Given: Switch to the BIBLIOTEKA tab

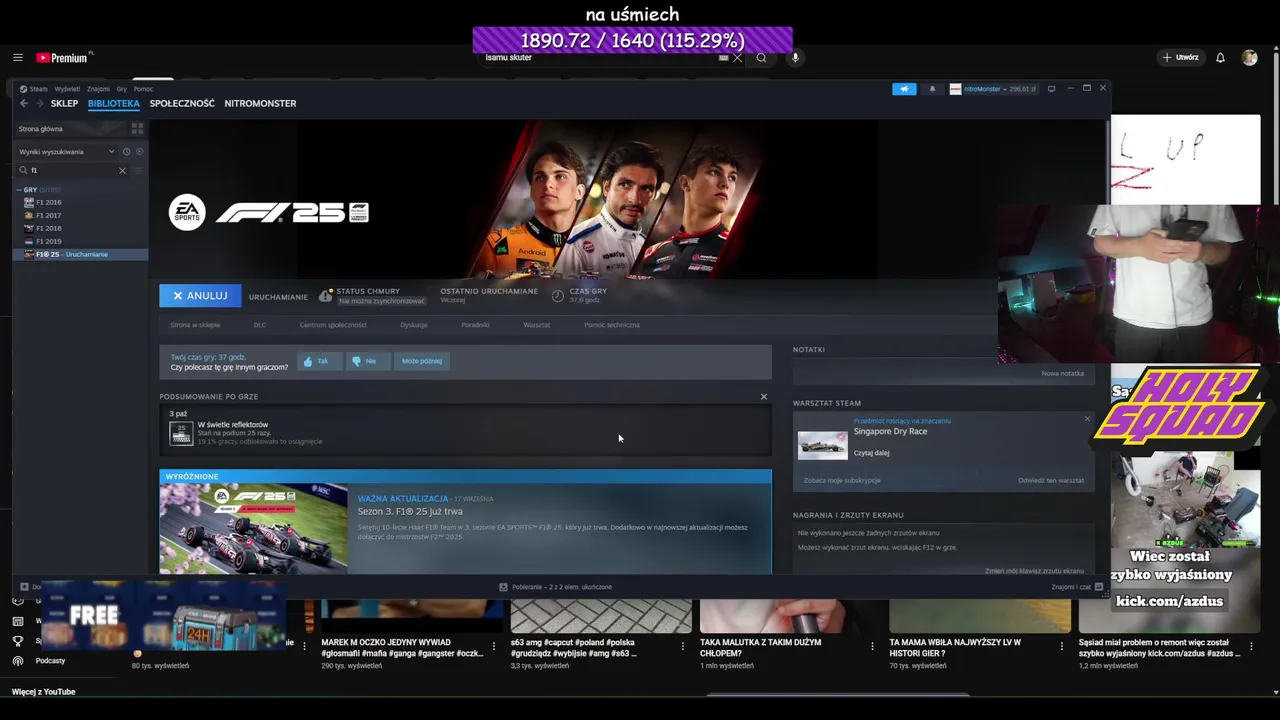Looking at the screenshot, I should pyautogui.click(x=113, y=103).
